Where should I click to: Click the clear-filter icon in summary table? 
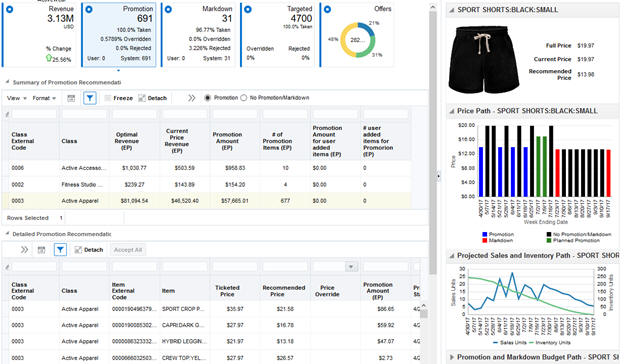click(7, 115)
